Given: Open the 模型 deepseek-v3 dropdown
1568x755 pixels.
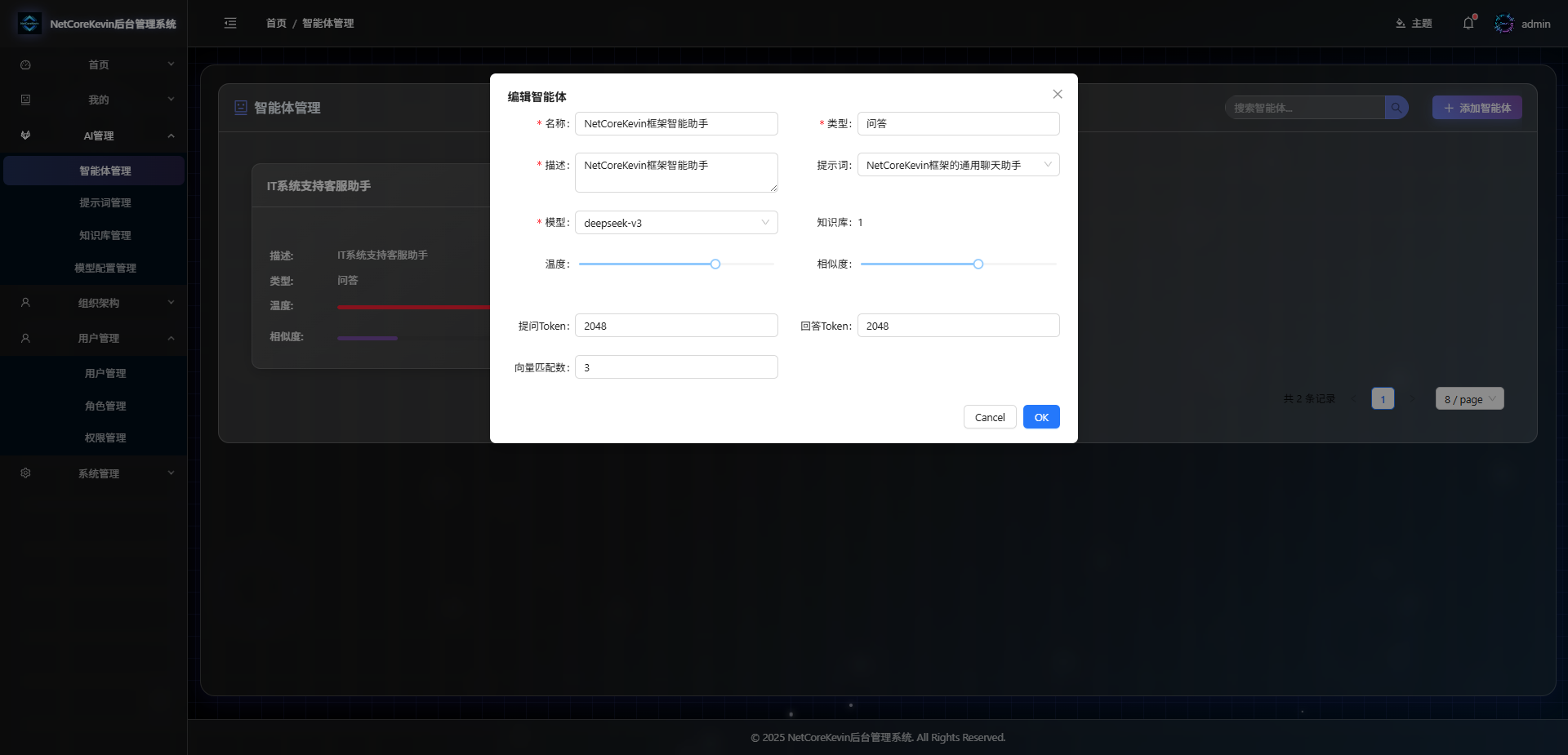Looking at the screenshot, I should tap(676, 223).
